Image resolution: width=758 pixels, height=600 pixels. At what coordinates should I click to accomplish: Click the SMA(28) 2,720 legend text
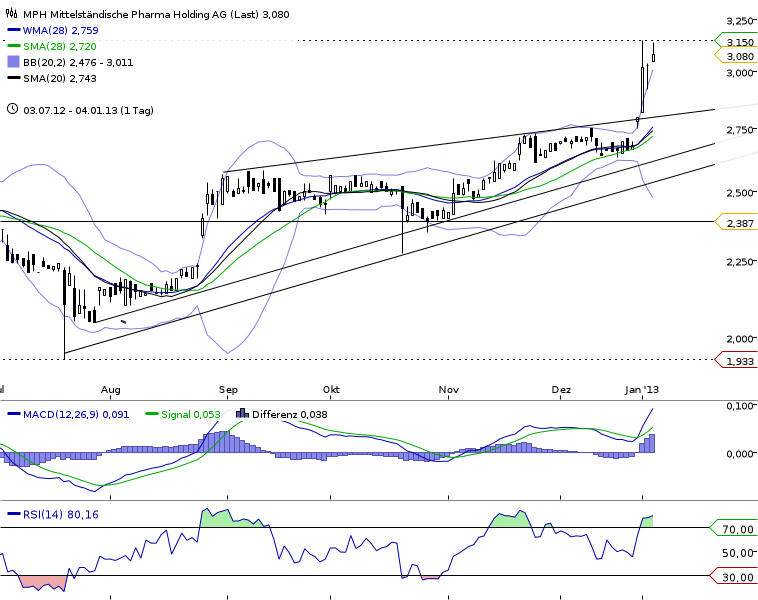pyautogui.click(x=59, y=46)
